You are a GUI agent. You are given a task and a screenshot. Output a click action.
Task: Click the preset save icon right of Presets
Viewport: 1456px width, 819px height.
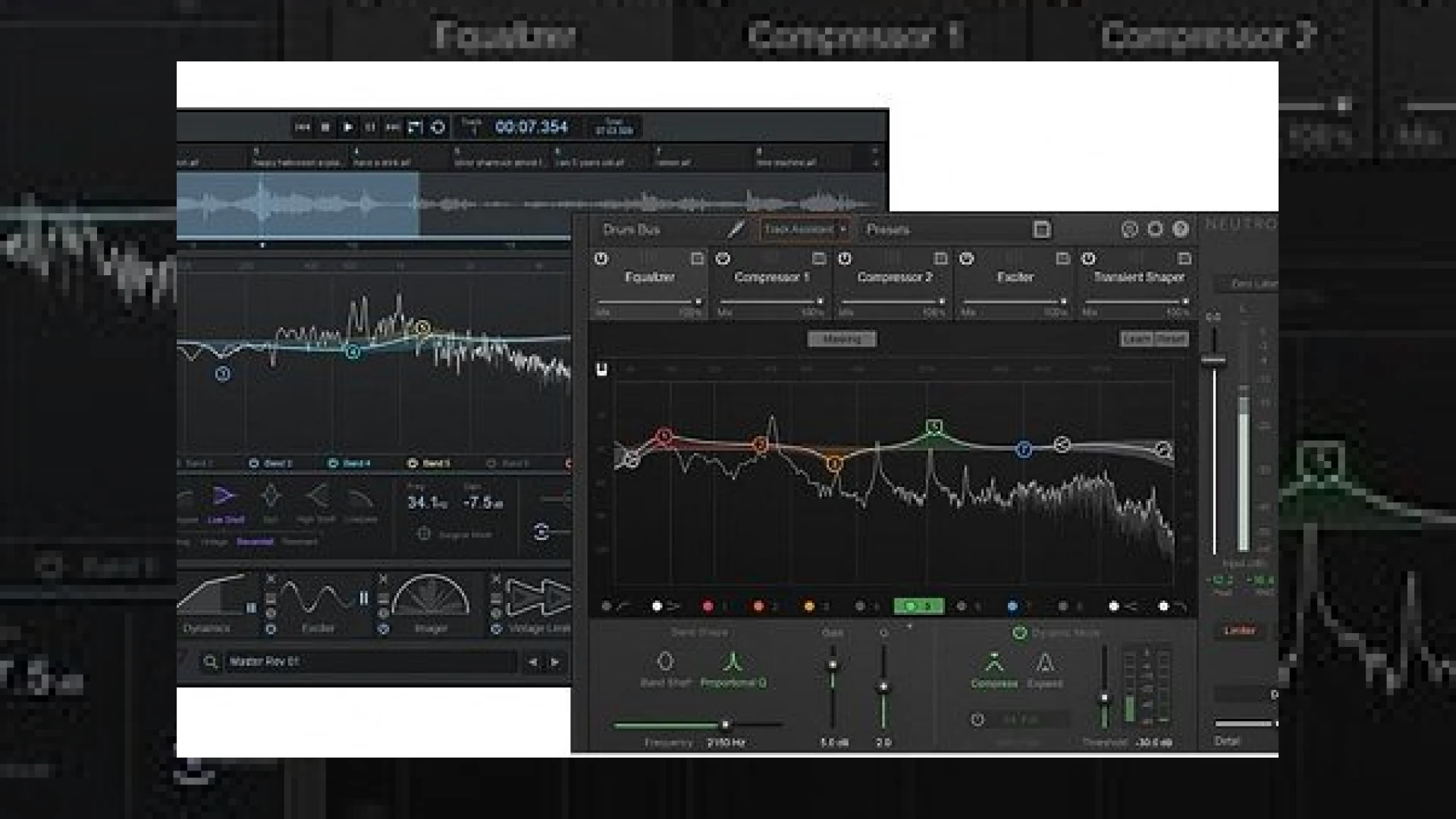[1041, 229]
